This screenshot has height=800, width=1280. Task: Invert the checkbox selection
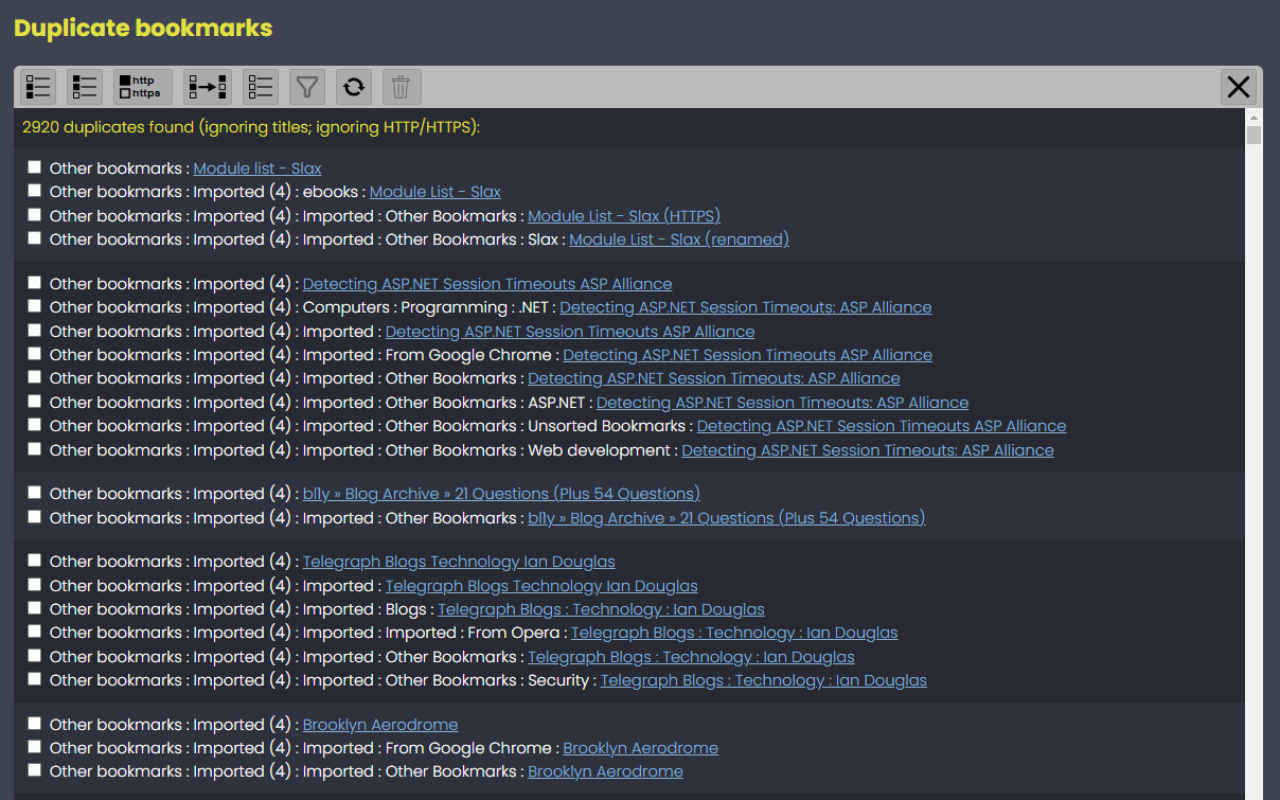point(208,87)
